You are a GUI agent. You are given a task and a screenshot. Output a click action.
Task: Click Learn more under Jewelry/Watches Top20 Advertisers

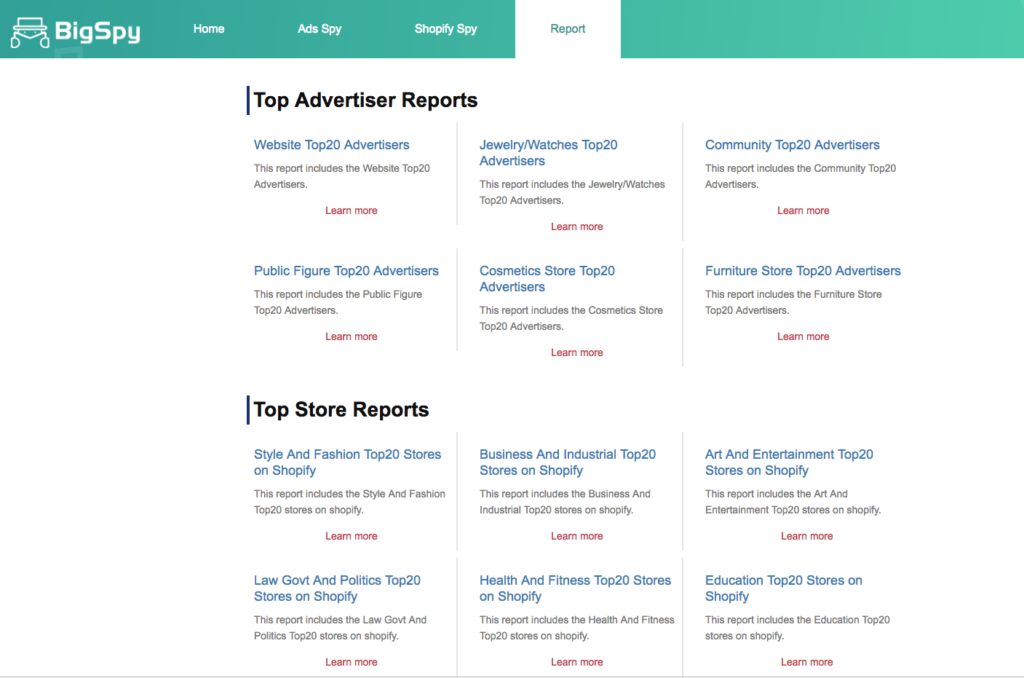(x=577, y=227)
